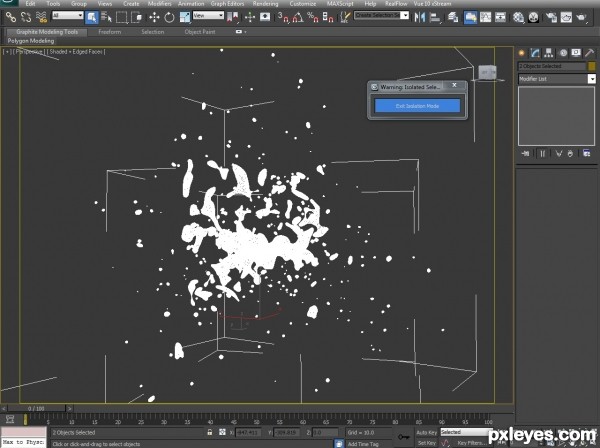Select the Select and Rotate tool
600x448 pixels.
click(169, 17)
